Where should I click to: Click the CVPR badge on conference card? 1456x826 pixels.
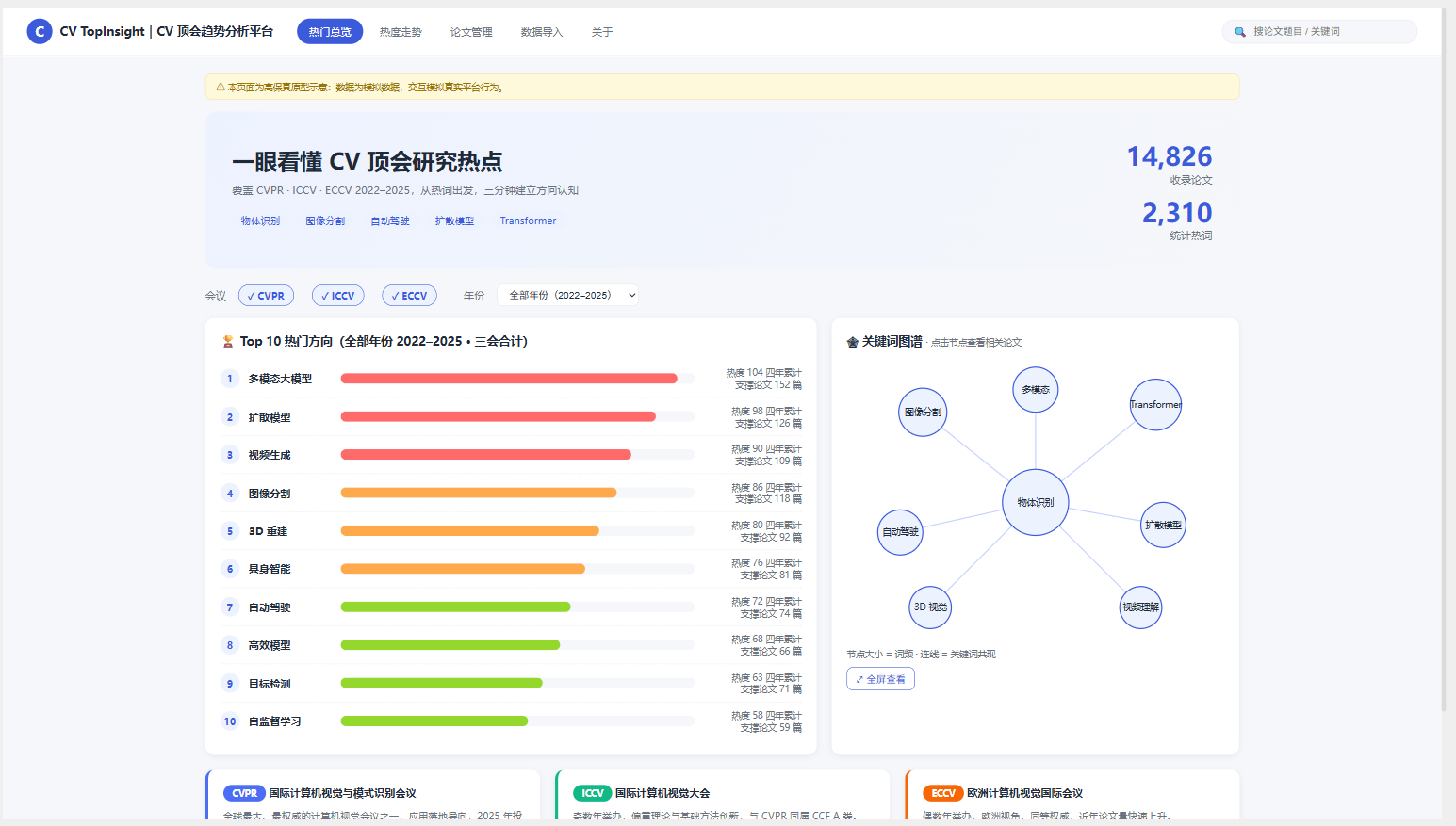coord(244,793)
